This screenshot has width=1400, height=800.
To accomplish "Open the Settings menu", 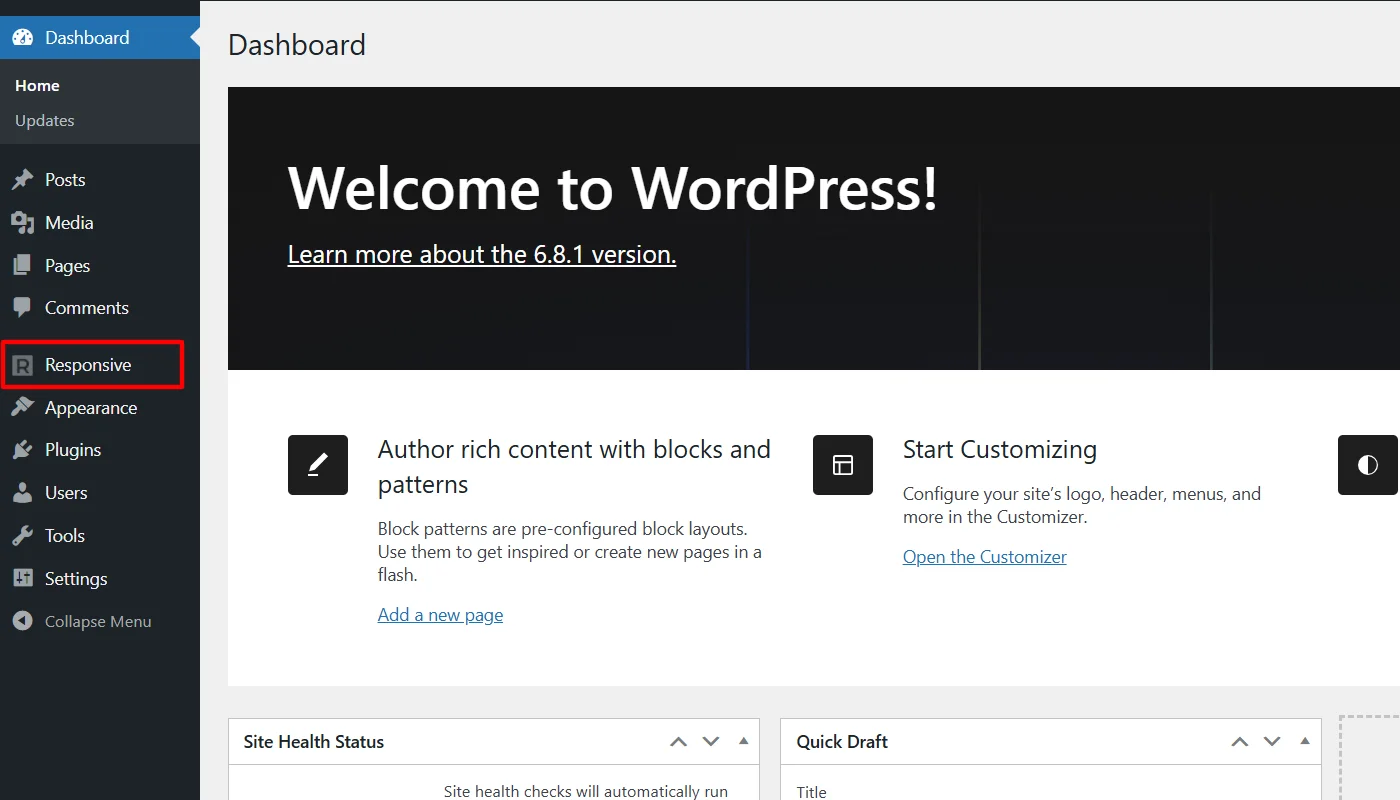I will click(x=76, y=579).
